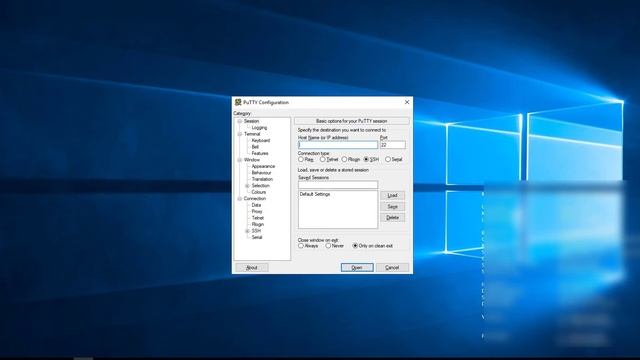Open the Translation category
The width and height of the screenshot is (640, 360).
[x=262, y=179]
